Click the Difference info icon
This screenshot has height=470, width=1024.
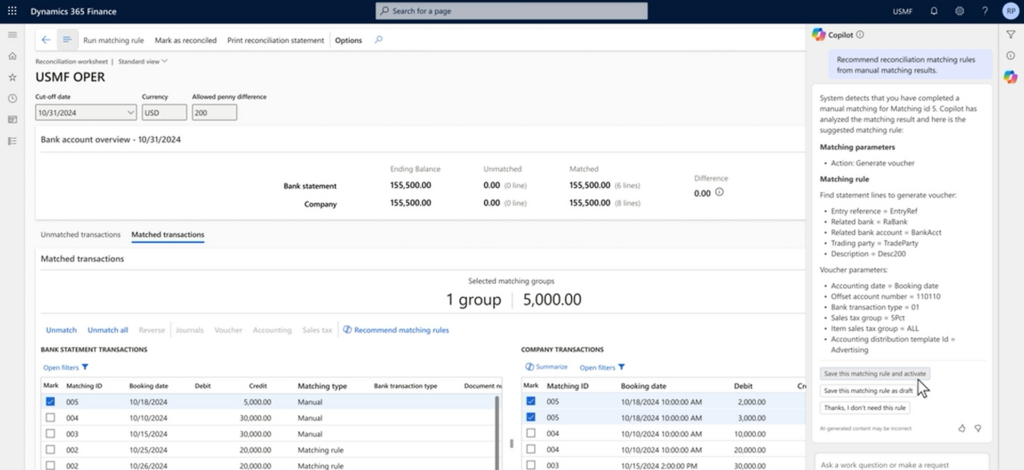(x=719, y=192)
